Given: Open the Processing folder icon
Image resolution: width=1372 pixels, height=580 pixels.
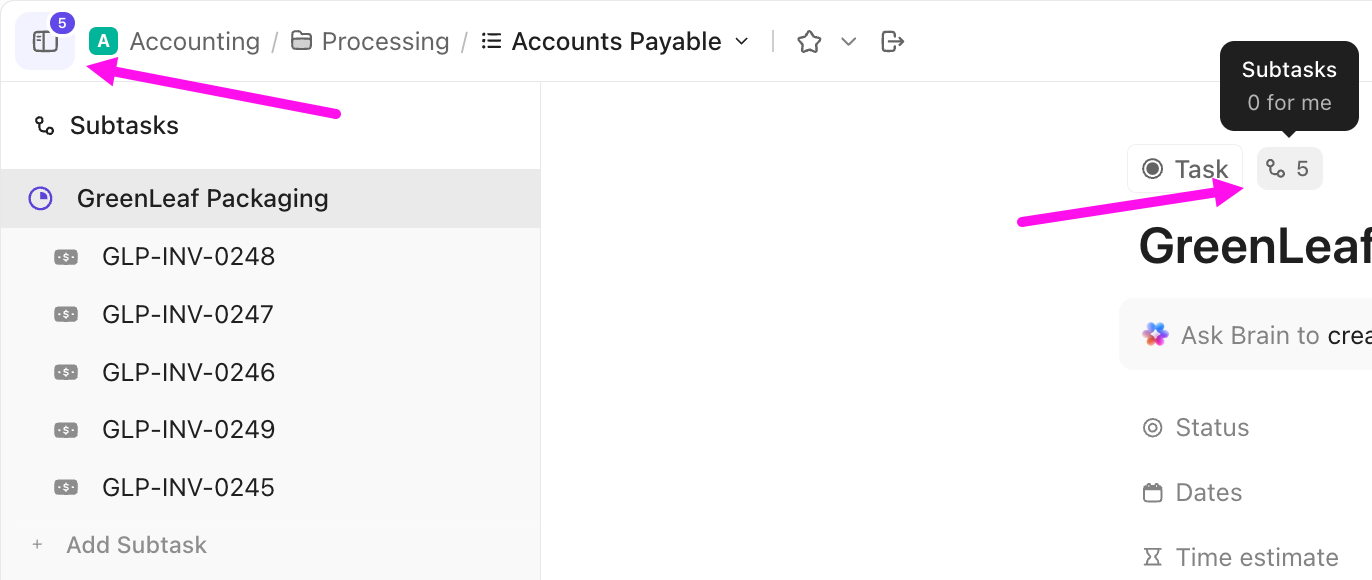Looking at the screenshot, I should pos(300,40).
